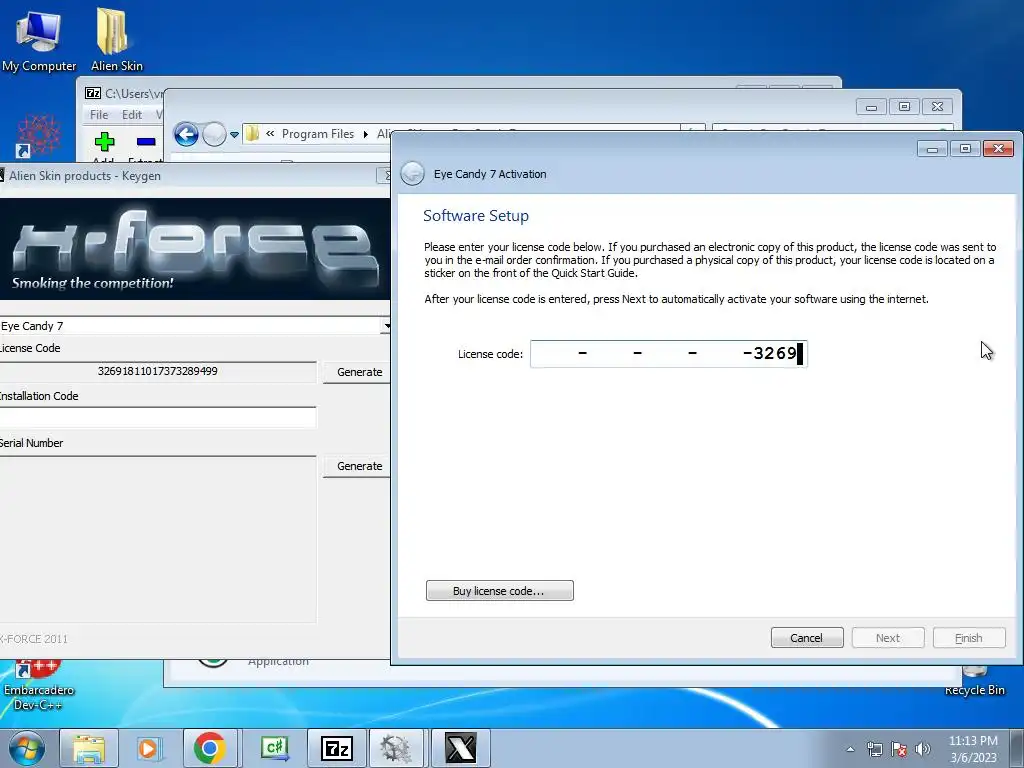The height and width of the screenshot is (768, 1024).
Task: Click the Buy license code button
Action: (500, 590)
